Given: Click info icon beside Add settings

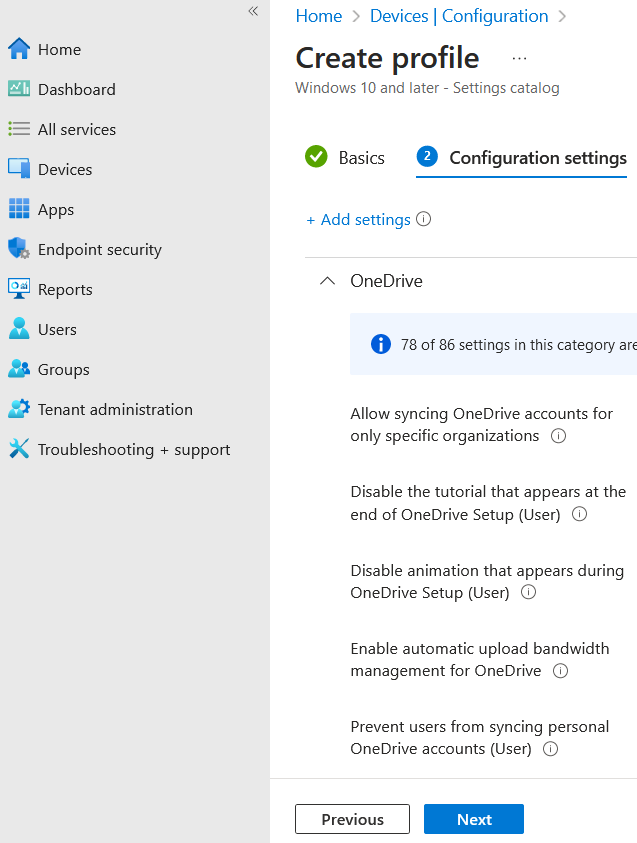Looking at the screenshot, I should click(x=423, y=219).
